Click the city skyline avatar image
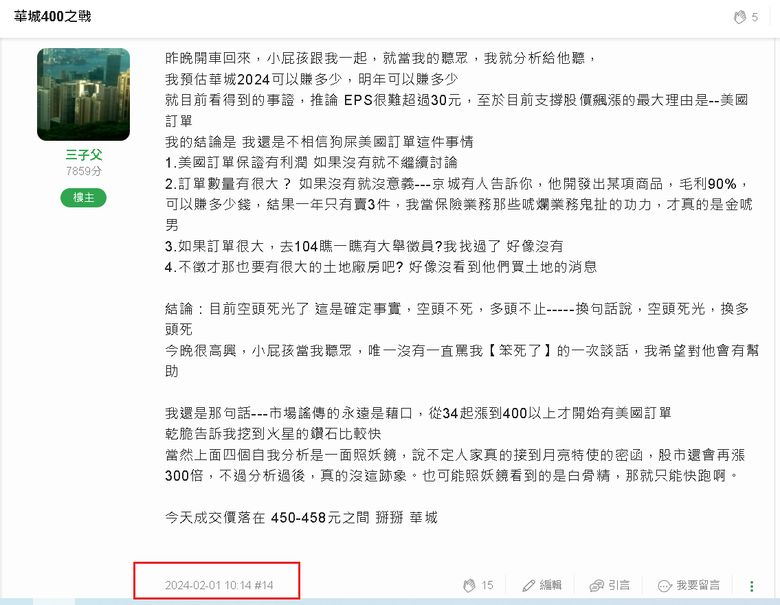The image size is (780, 605). tap(84, 94)
